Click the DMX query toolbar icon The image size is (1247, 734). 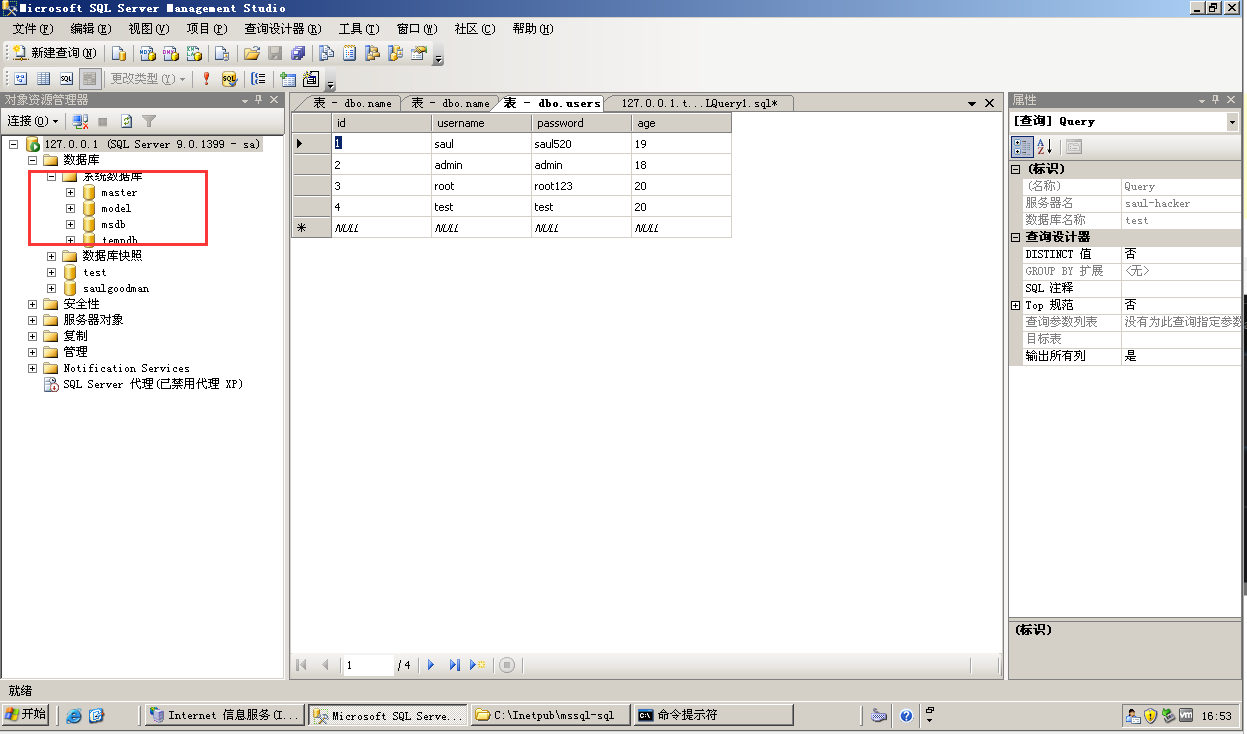[x=171, y=53]
